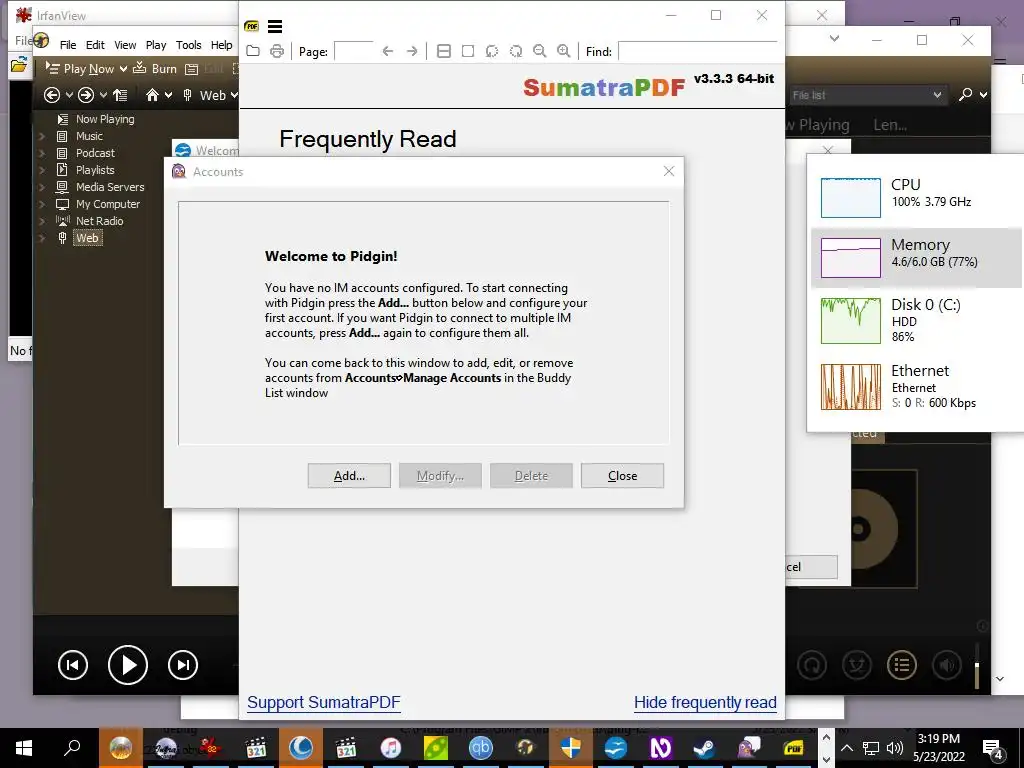Click the up-one-level icon in media player
Screen dimensions: 1024x768
pyautogui.click(x=120, y=95)
